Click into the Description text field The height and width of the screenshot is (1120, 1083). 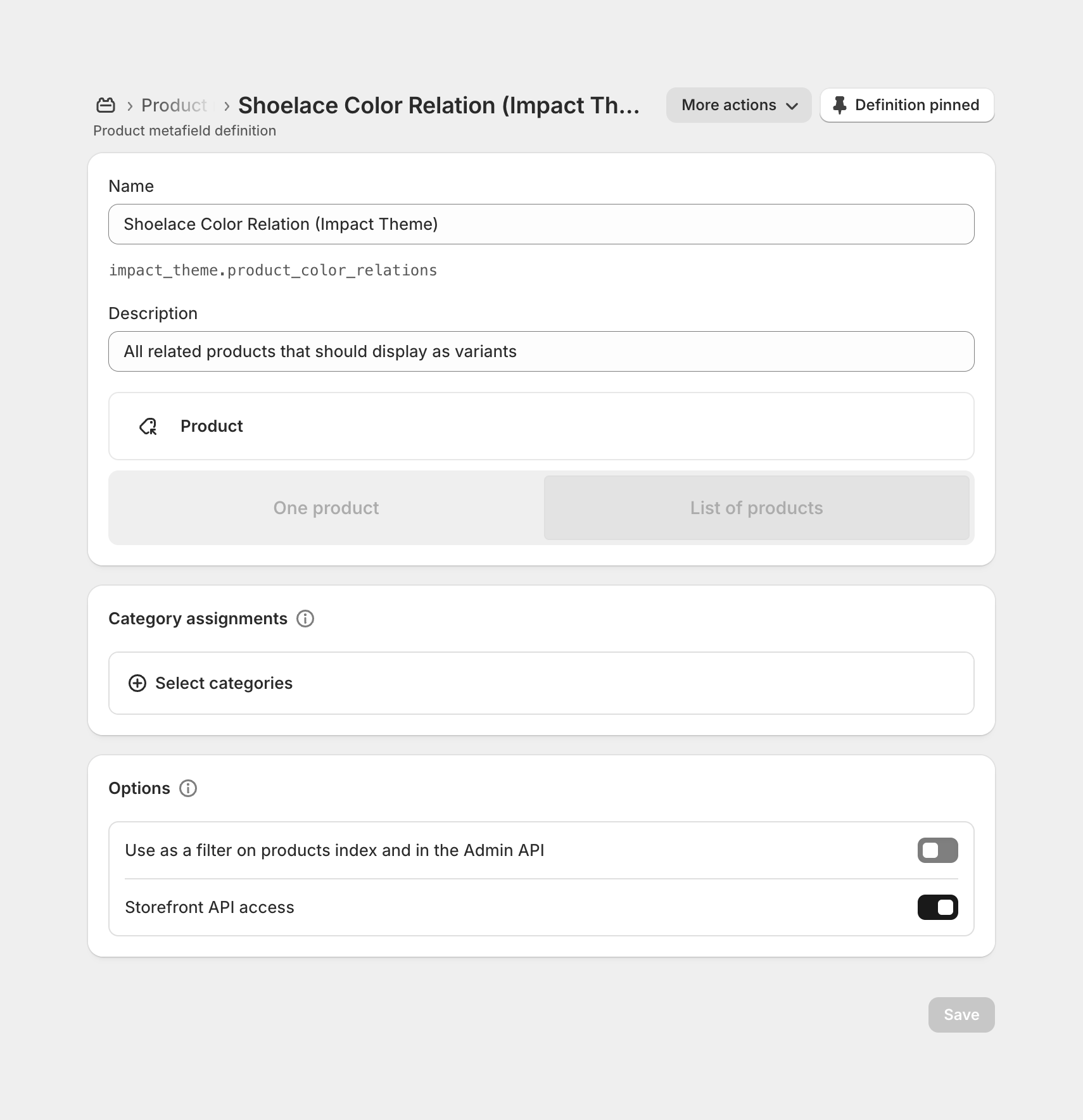pyautogui.click(x=541, y=351)
